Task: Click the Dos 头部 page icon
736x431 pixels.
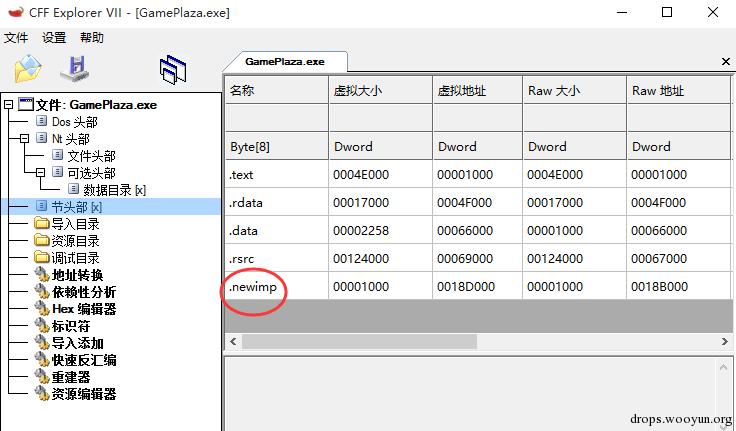Action: tap(41, 121)
